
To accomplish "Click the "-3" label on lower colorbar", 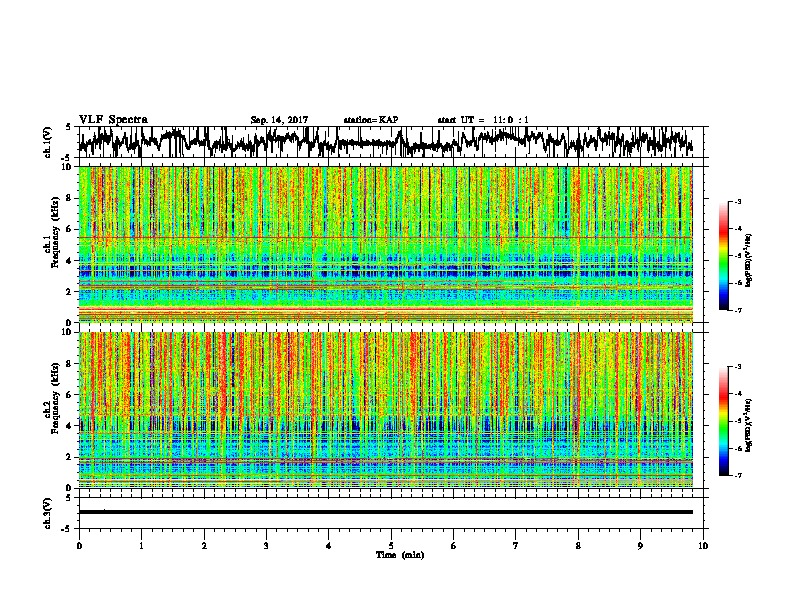I will pos(737,367).
